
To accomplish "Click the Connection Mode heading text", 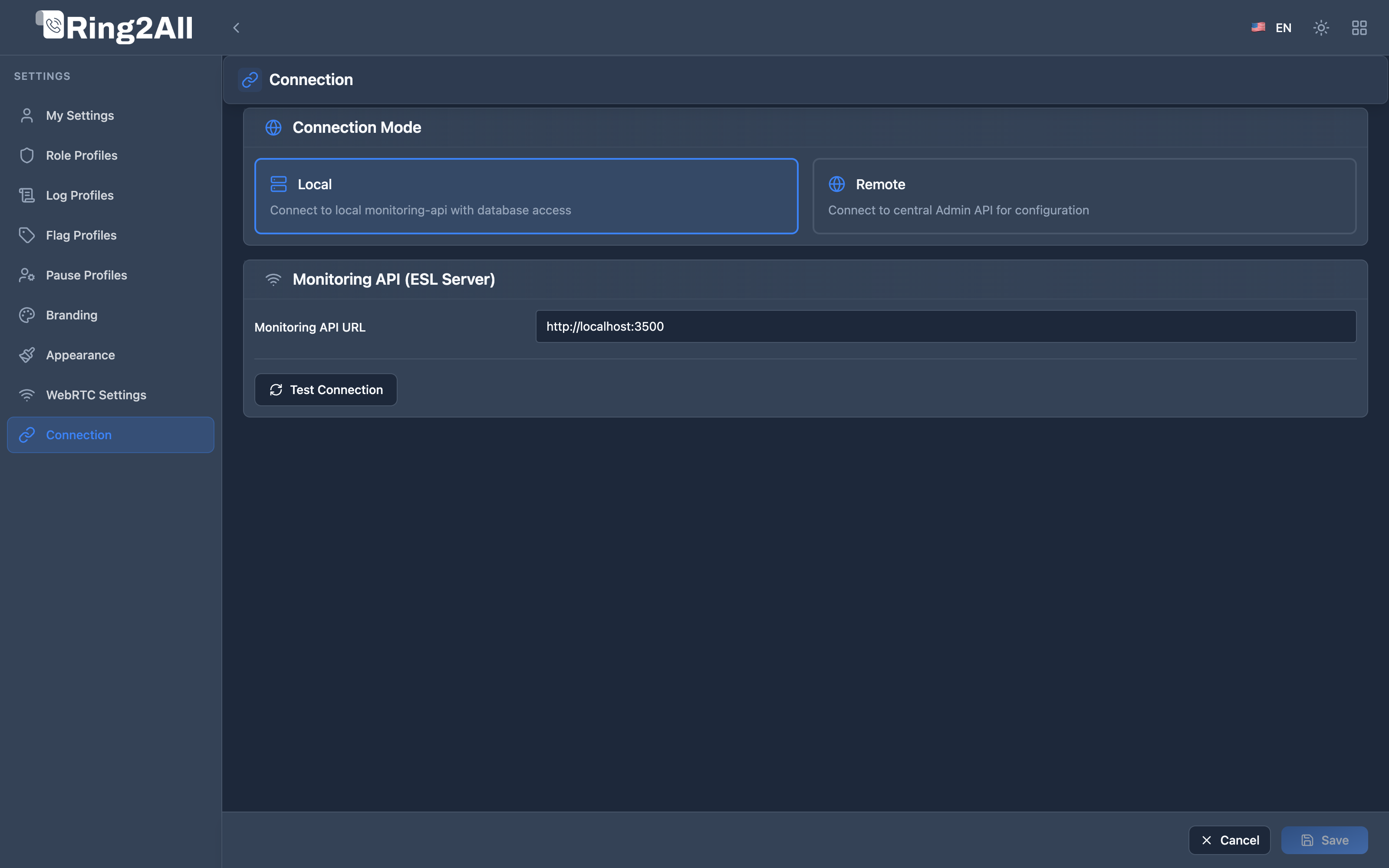I will (x=357, y=128).
